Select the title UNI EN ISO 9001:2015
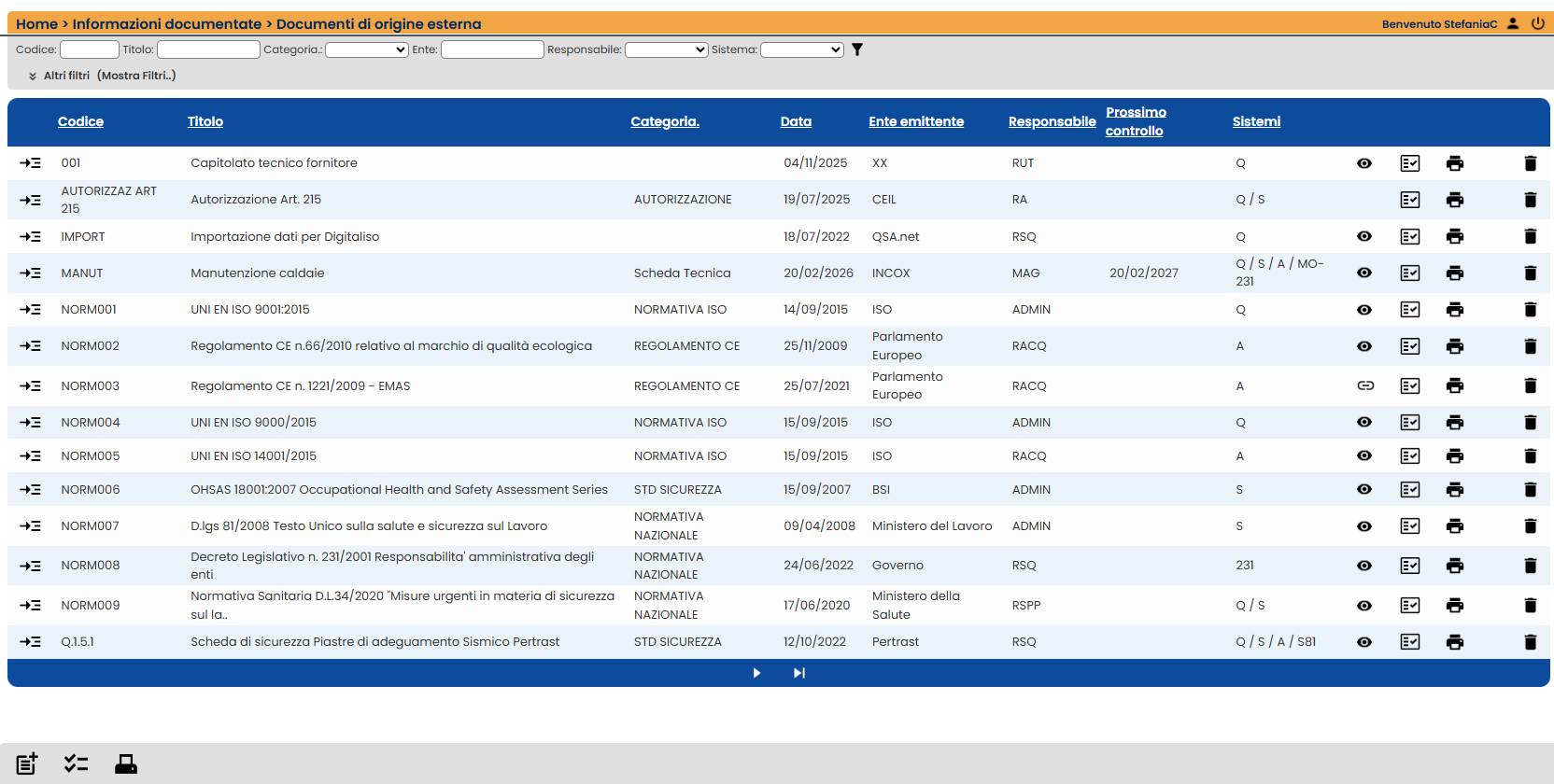The image size is (1554, 784). point(250,310)
